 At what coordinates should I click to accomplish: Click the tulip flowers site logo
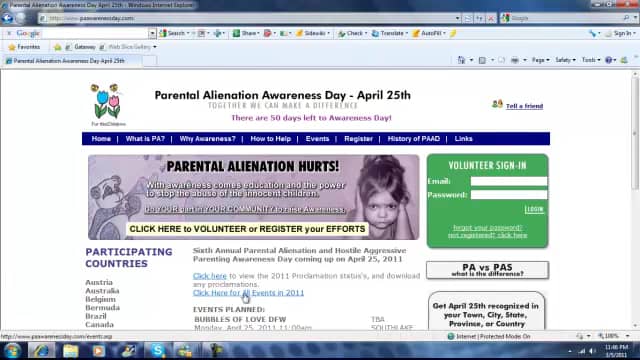point(108,105)
